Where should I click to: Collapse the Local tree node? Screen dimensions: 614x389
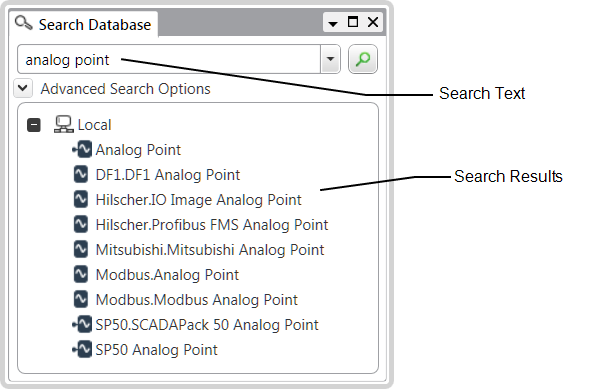[x=34, y=125]
